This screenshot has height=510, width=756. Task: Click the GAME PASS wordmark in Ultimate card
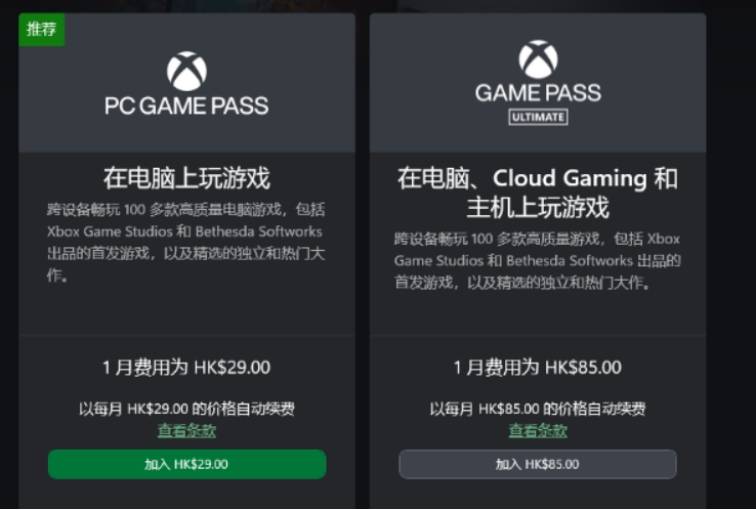(x=538, y=93)
